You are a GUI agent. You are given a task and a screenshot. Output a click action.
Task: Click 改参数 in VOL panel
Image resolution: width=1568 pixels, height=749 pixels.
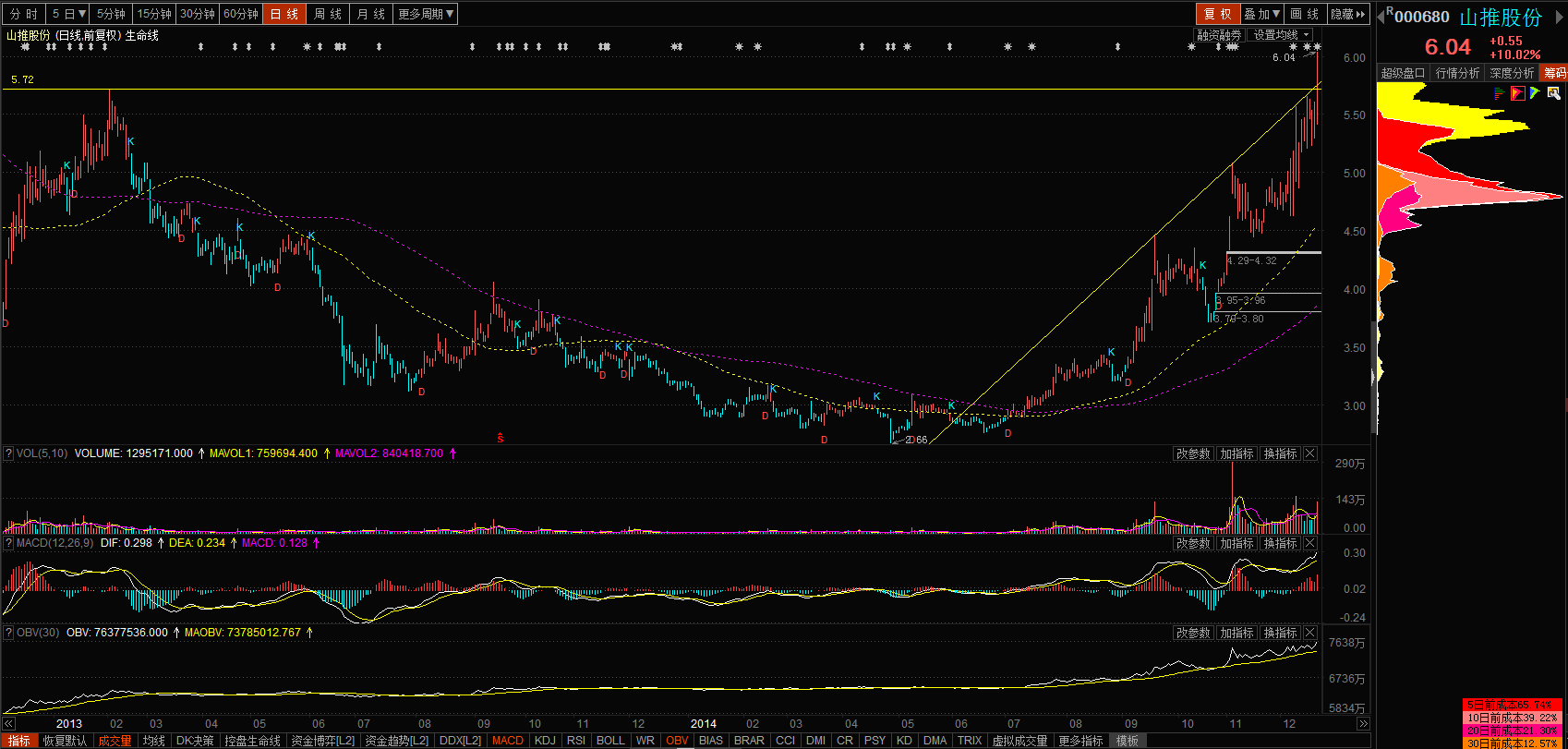(1193, 453)
